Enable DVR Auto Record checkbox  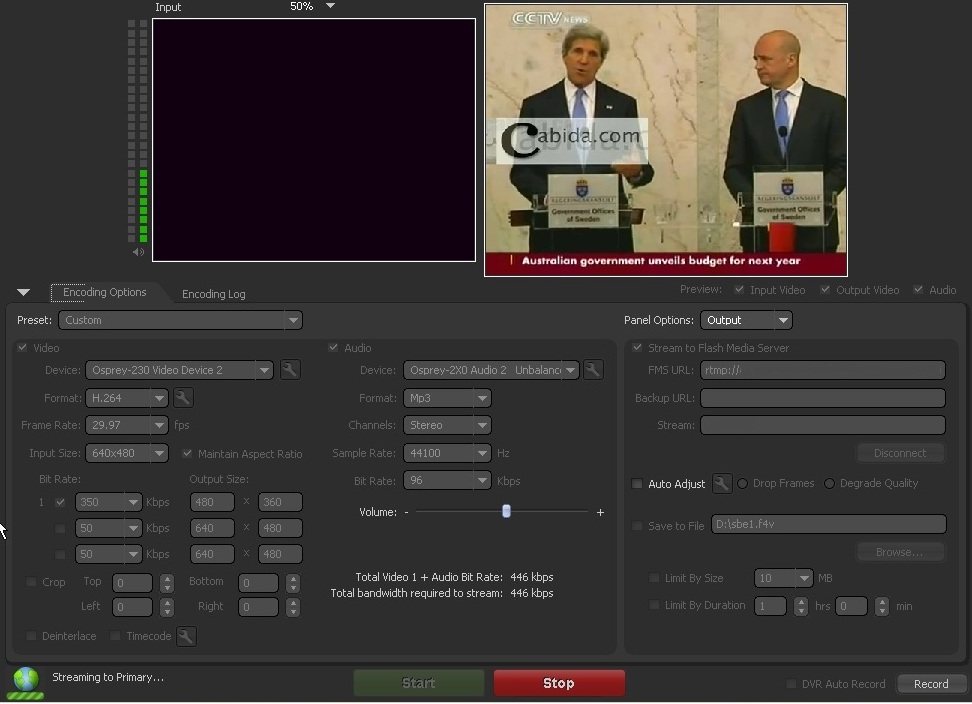[791, 684]
